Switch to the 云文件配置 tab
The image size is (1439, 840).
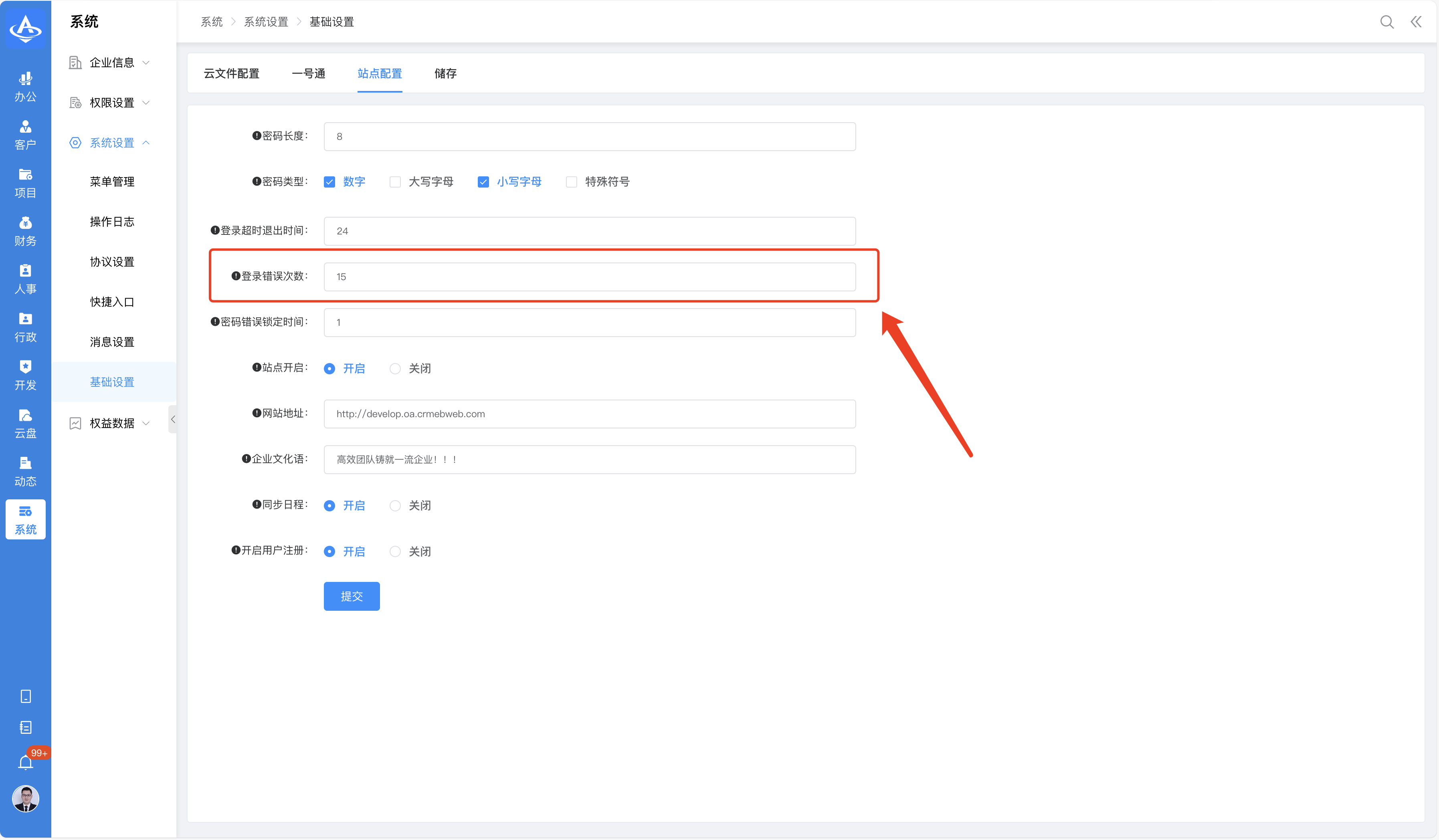tap(231, 74)
